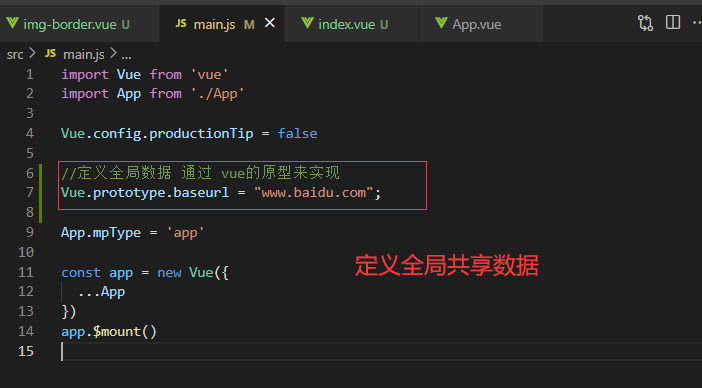
Task: Click the Vue logo icon on index.vue tab
Action: coord(308,23)
